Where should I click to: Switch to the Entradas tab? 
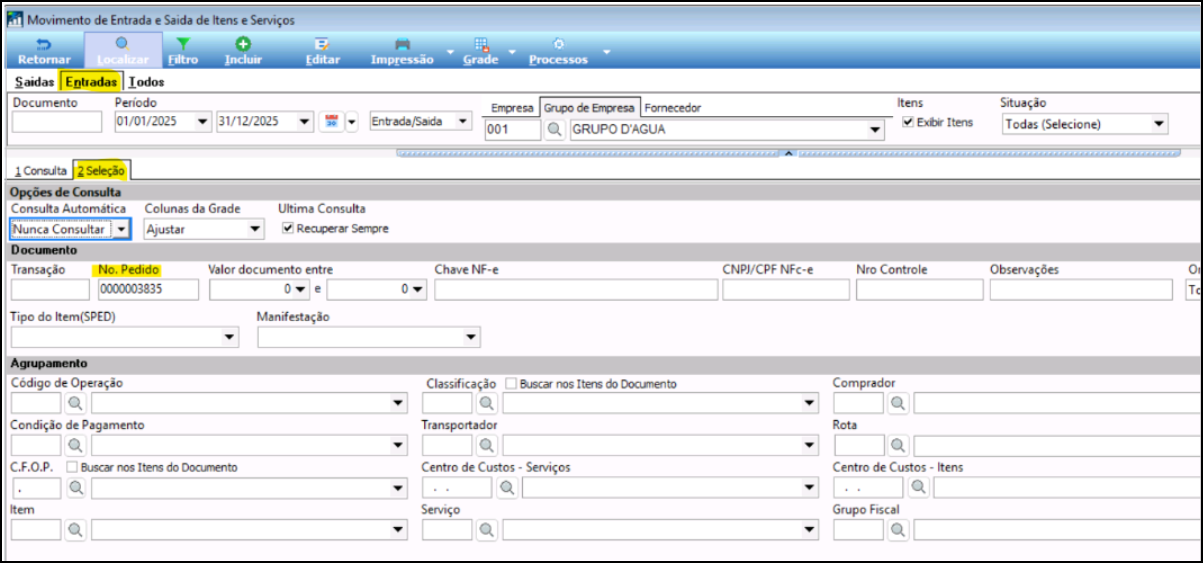[x=91, y=82]
